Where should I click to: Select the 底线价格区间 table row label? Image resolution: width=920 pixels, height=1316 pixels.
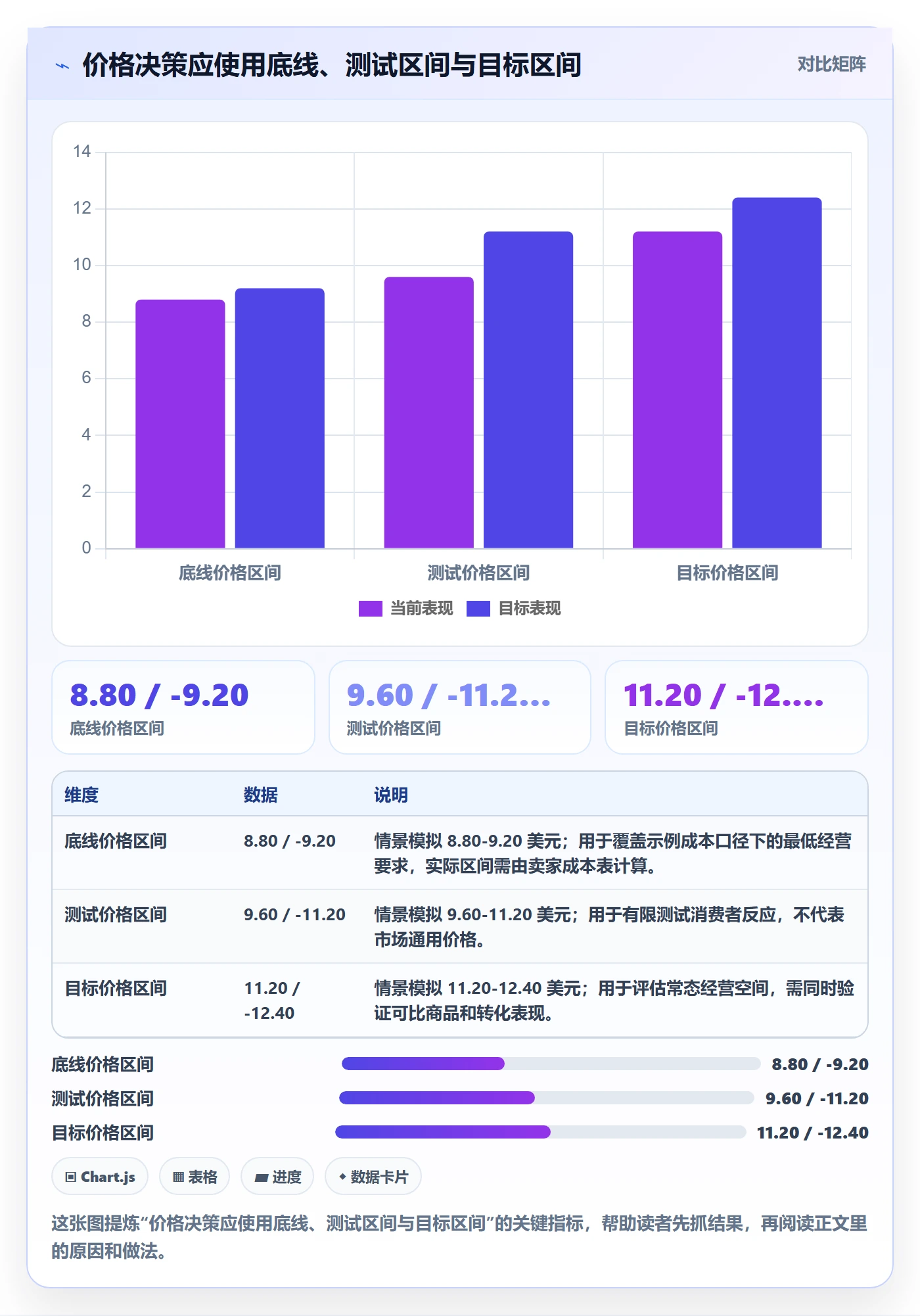116,841
